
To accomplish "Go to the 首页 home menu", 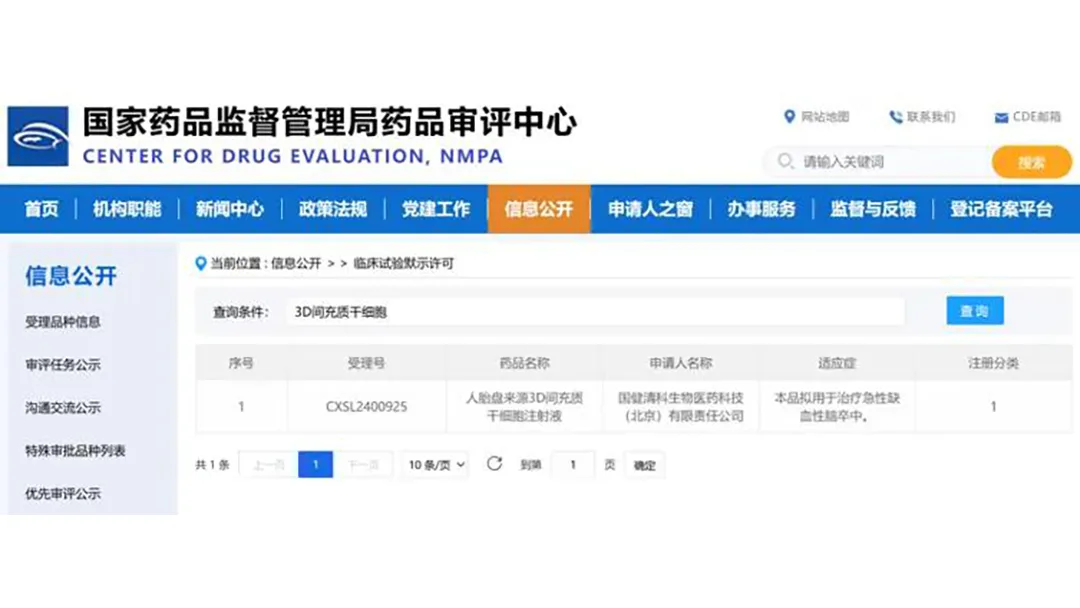I will pos(41,209).
